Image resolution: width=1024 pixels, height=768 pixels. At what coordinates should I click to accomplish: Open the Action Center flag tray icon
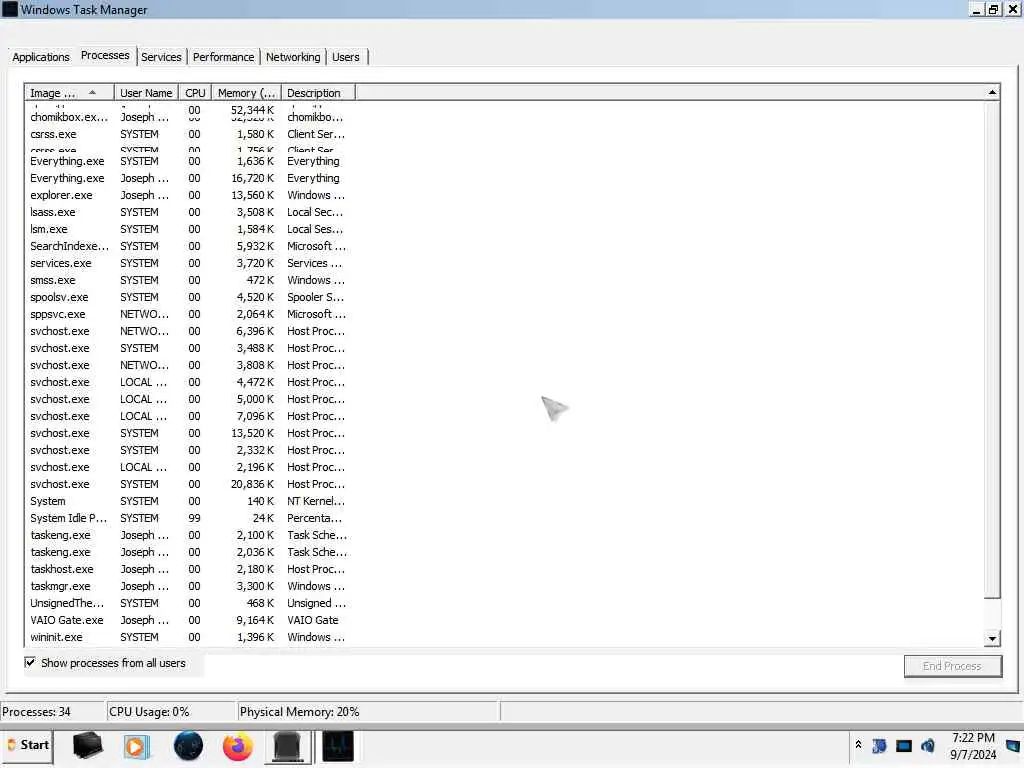(879, 746)
